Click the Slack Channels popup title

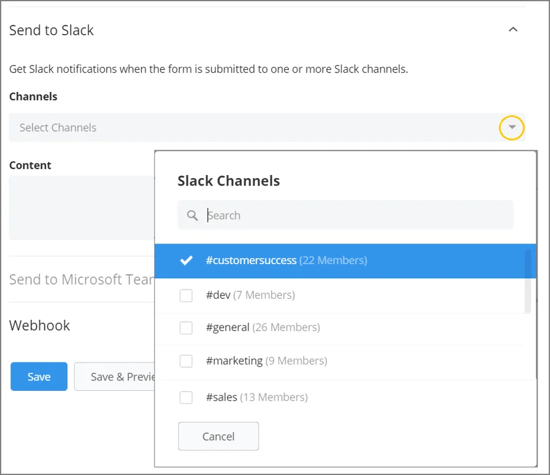click(x=229, y=181)
